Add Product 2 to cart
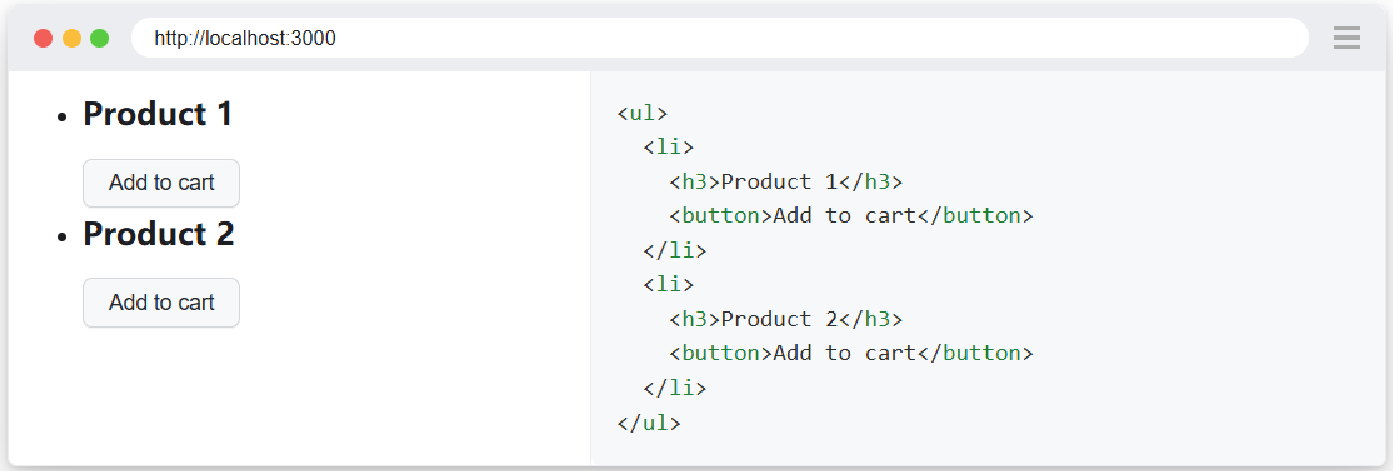This screenshot has height=471, width=1393. click(x=161, y=302)
